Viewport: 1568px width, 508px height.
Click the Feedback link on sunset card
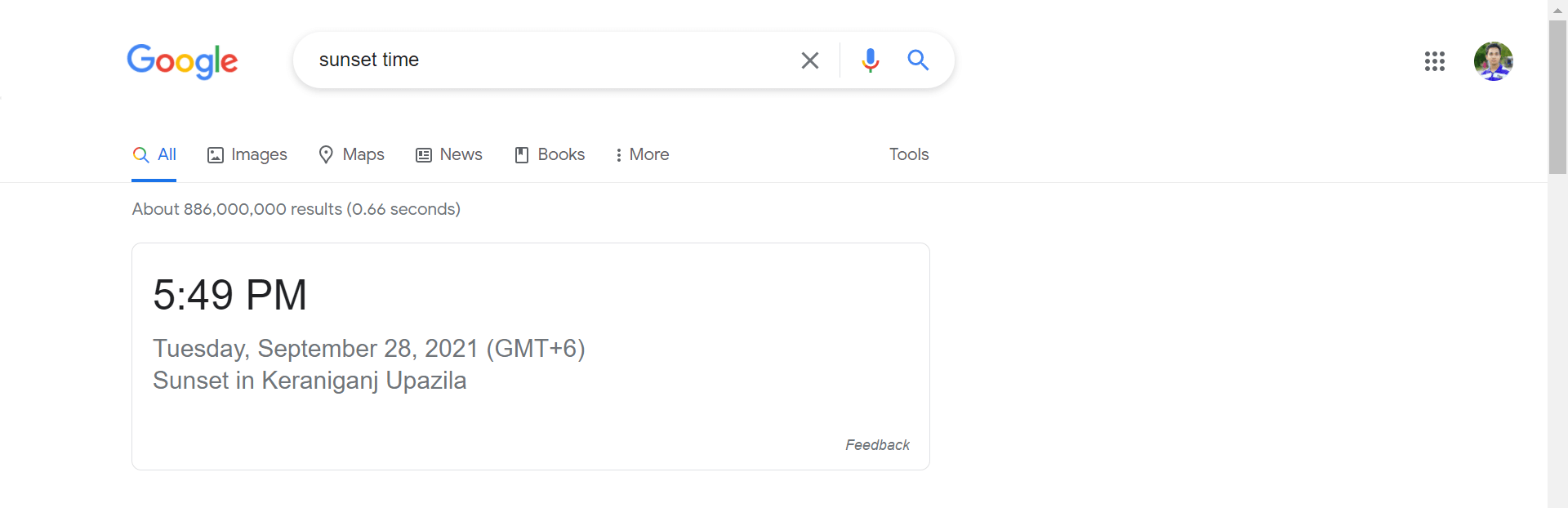click(877, 445)
